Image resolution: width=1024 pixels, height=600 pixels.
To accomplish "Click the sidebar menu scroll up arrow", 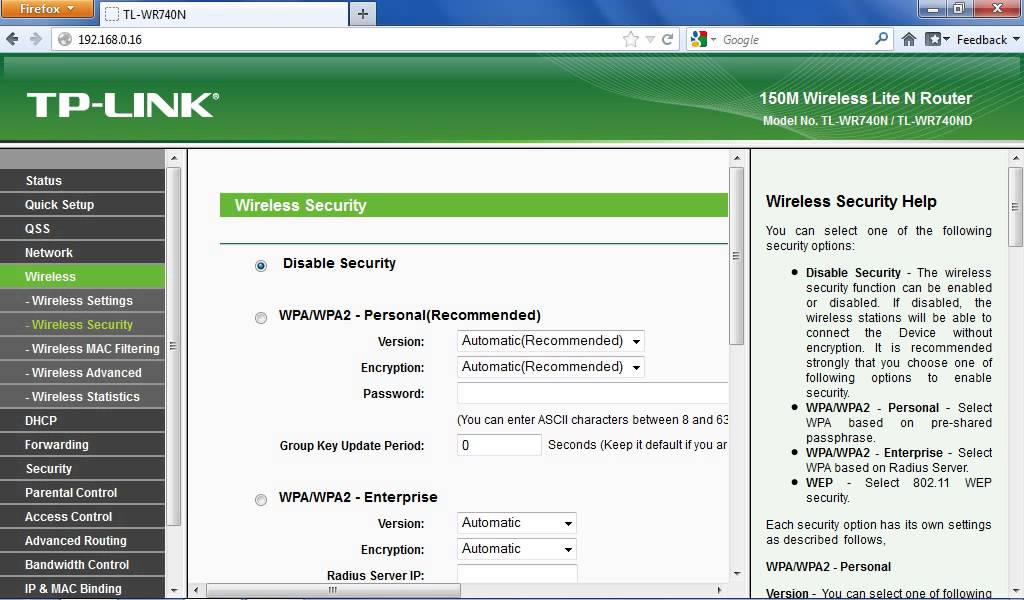I will (x=174, y=158).
